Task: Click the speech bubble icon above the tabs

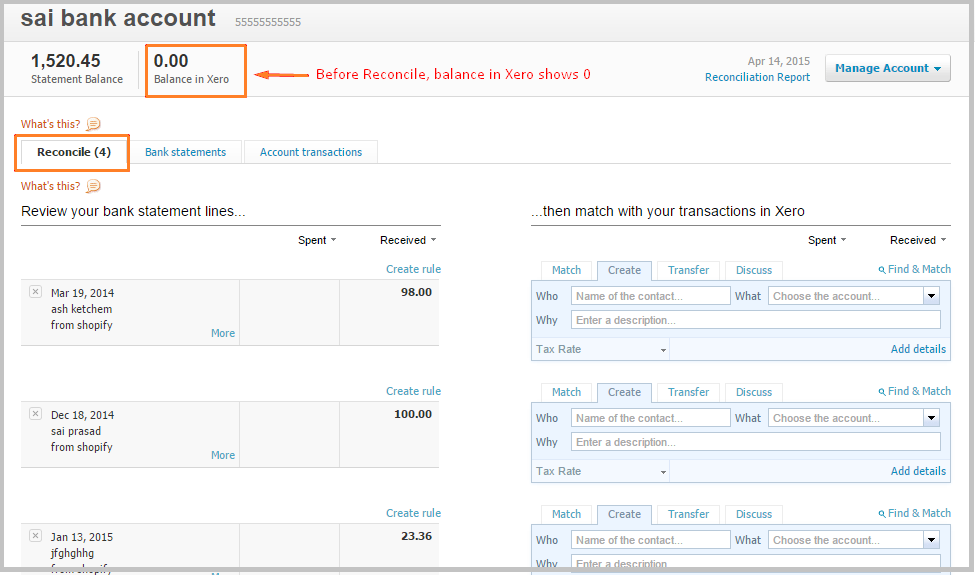Action: [93, 124]
